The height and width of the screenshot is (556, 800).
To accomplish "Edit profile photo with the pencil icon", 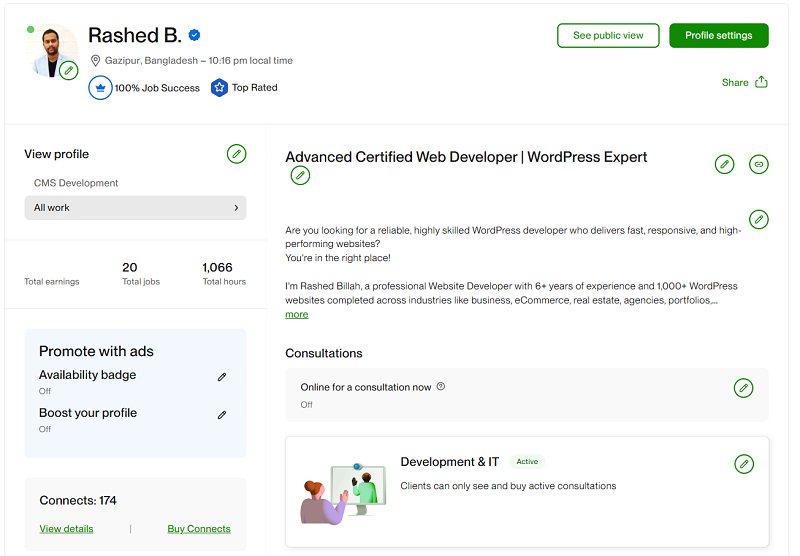I will click(68, 71).
